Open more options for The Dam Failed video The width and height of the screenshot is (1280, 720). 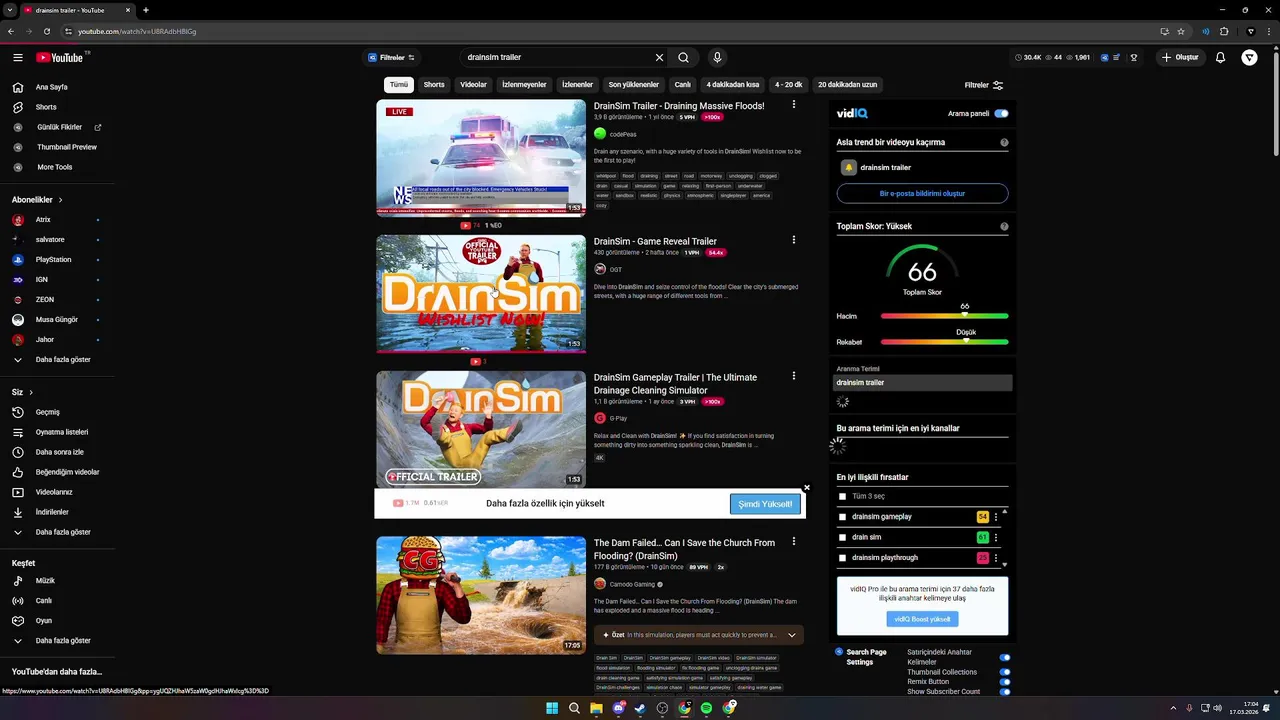(794, 541)
